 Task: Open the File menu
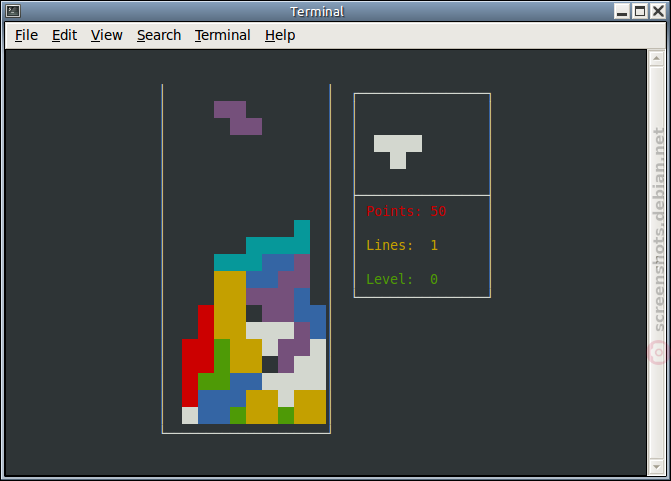tap(26, 35)
